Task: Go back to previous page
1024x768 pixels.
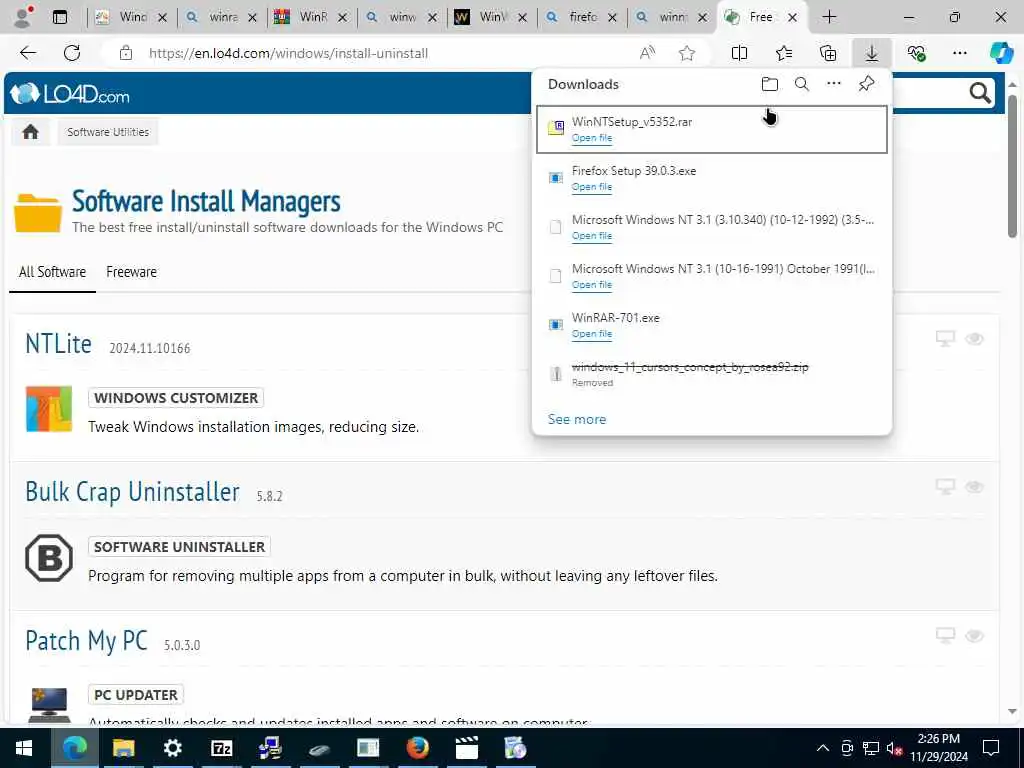Action: (x=28, y=53)
